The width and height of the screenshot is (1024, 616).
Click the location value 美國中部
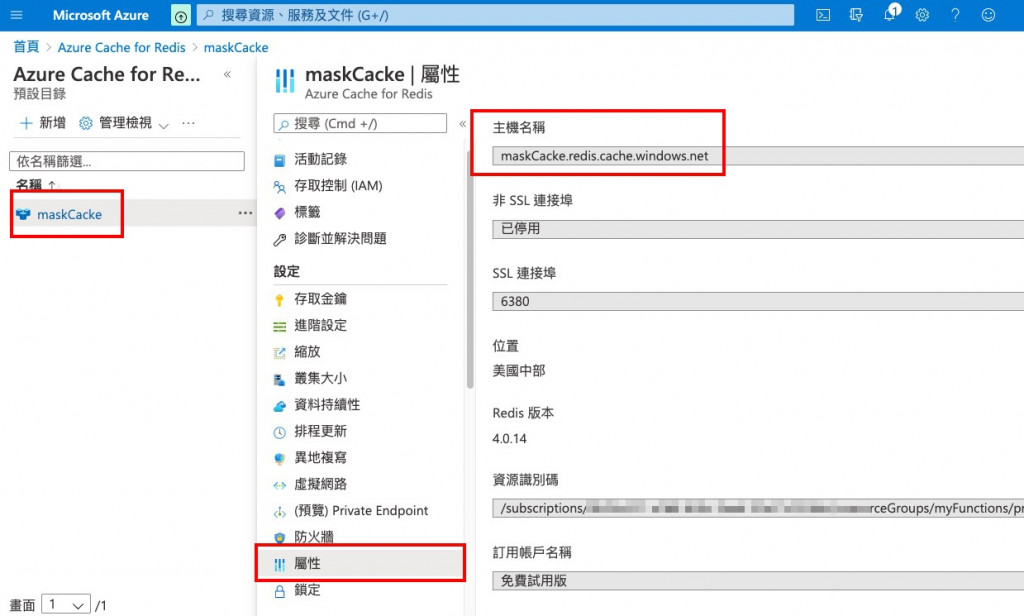coord(519,370)
